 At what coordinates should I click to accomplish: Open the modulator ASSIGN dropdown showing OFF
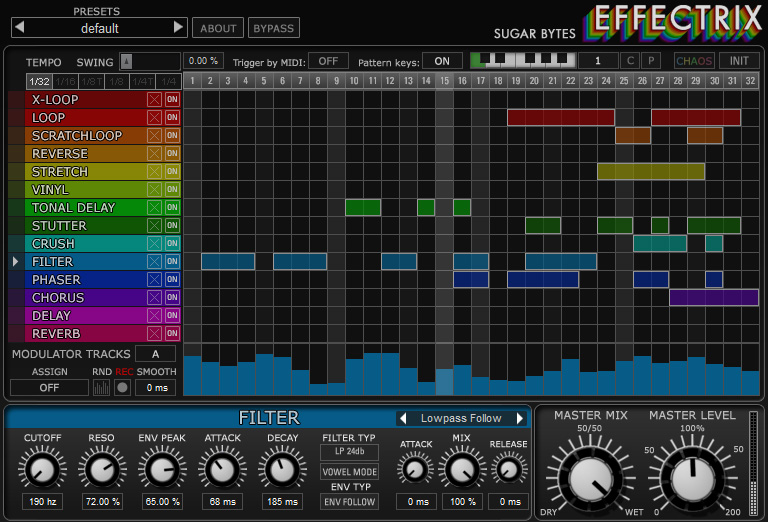click(x=49, y=388)
